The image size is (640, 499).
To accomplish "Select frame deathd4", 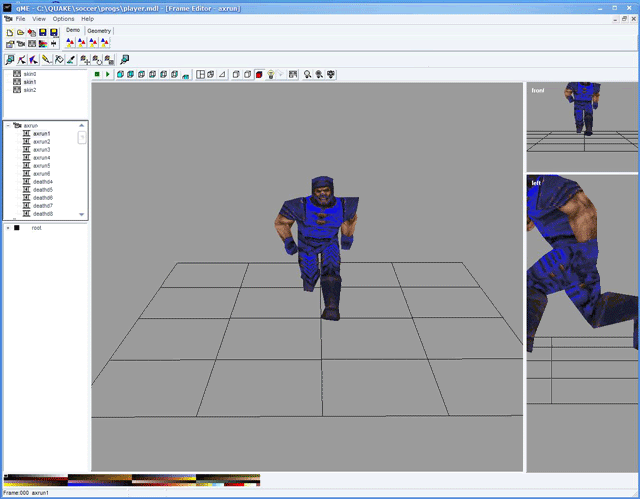I will (x=42, y=182).
